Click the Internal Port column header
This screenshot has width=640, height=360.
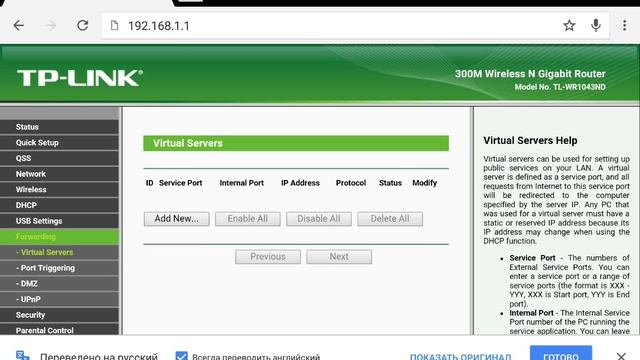tap(242, 183)
